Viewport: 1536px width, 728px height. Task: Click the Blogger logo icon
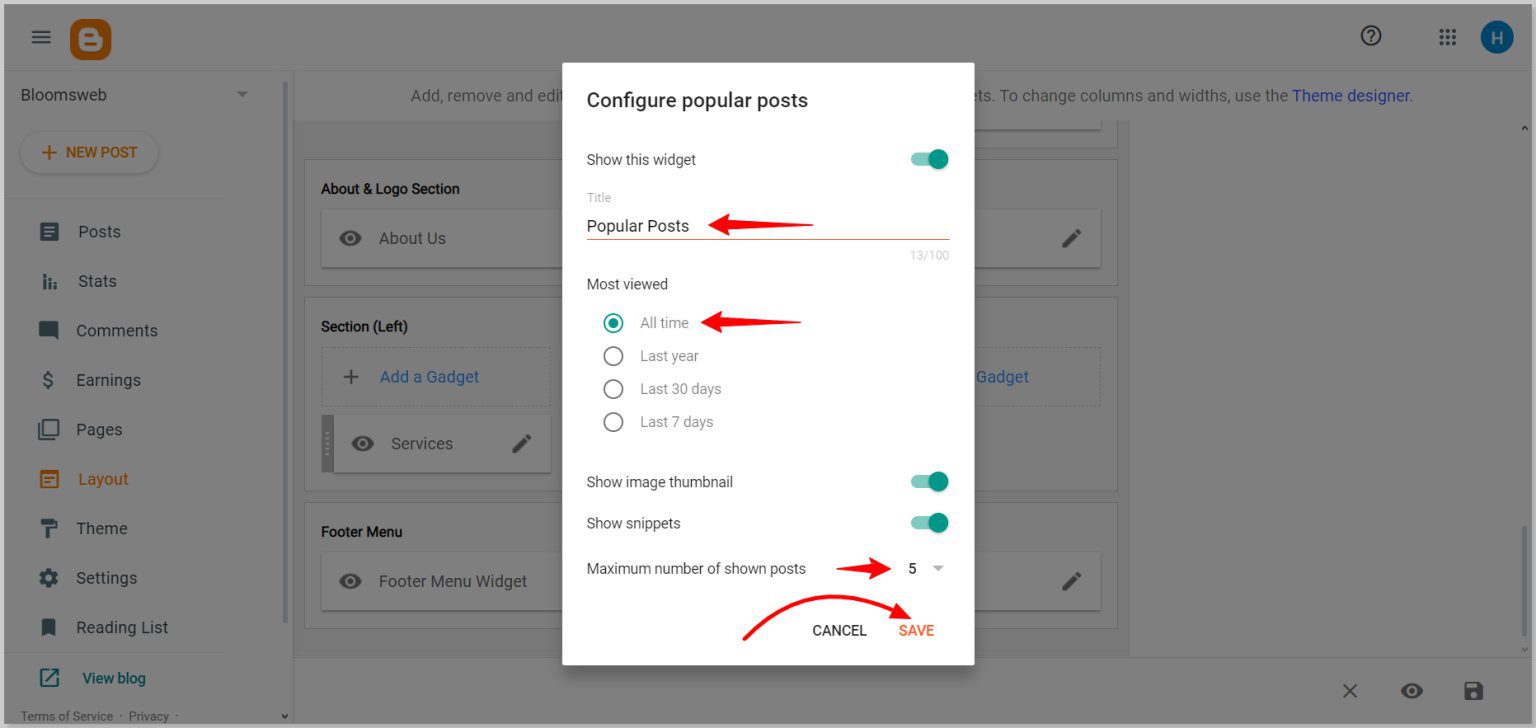tap(90, 37)
